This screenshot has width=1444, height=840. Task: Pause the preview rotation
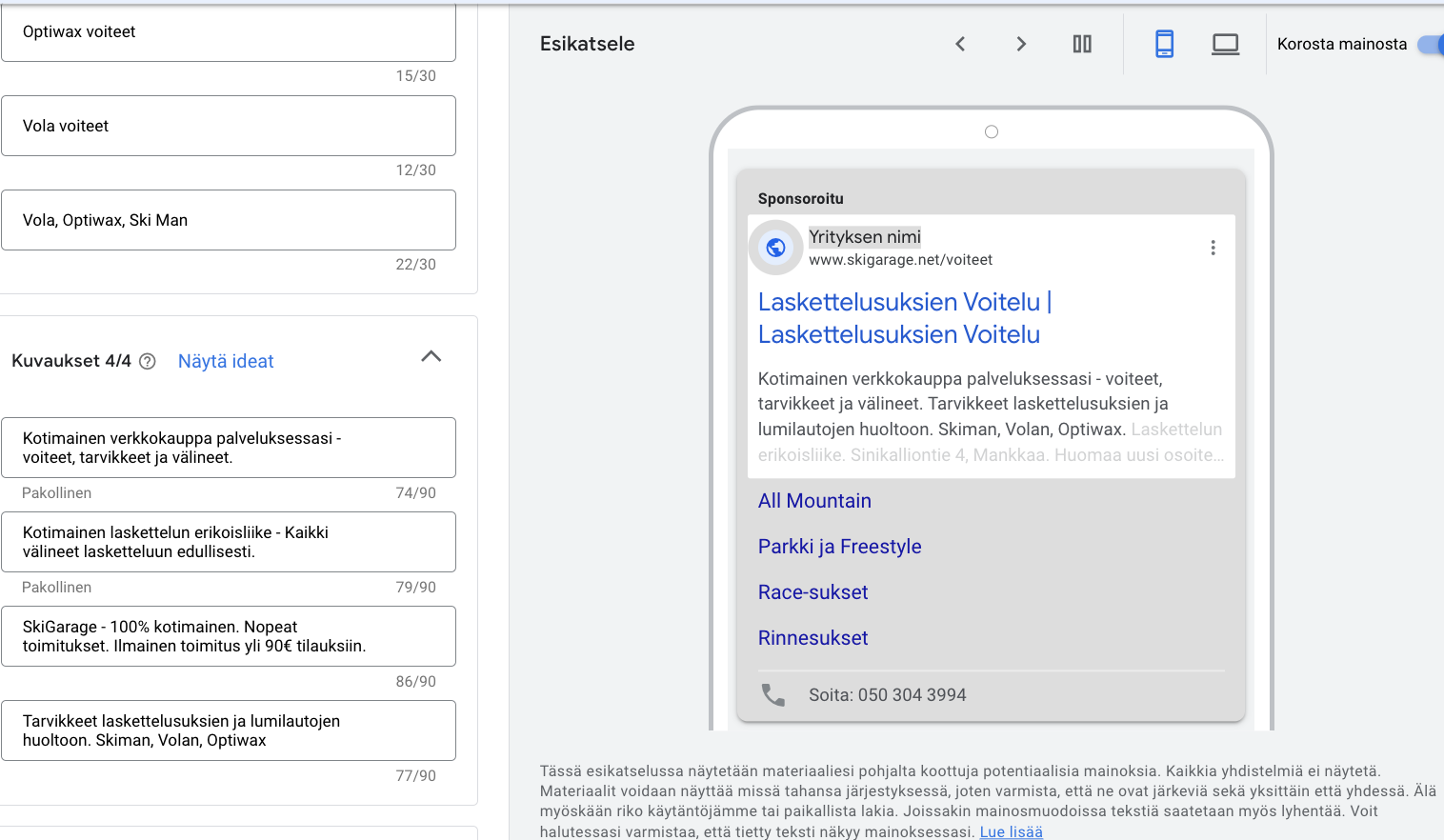point(1082,44)
